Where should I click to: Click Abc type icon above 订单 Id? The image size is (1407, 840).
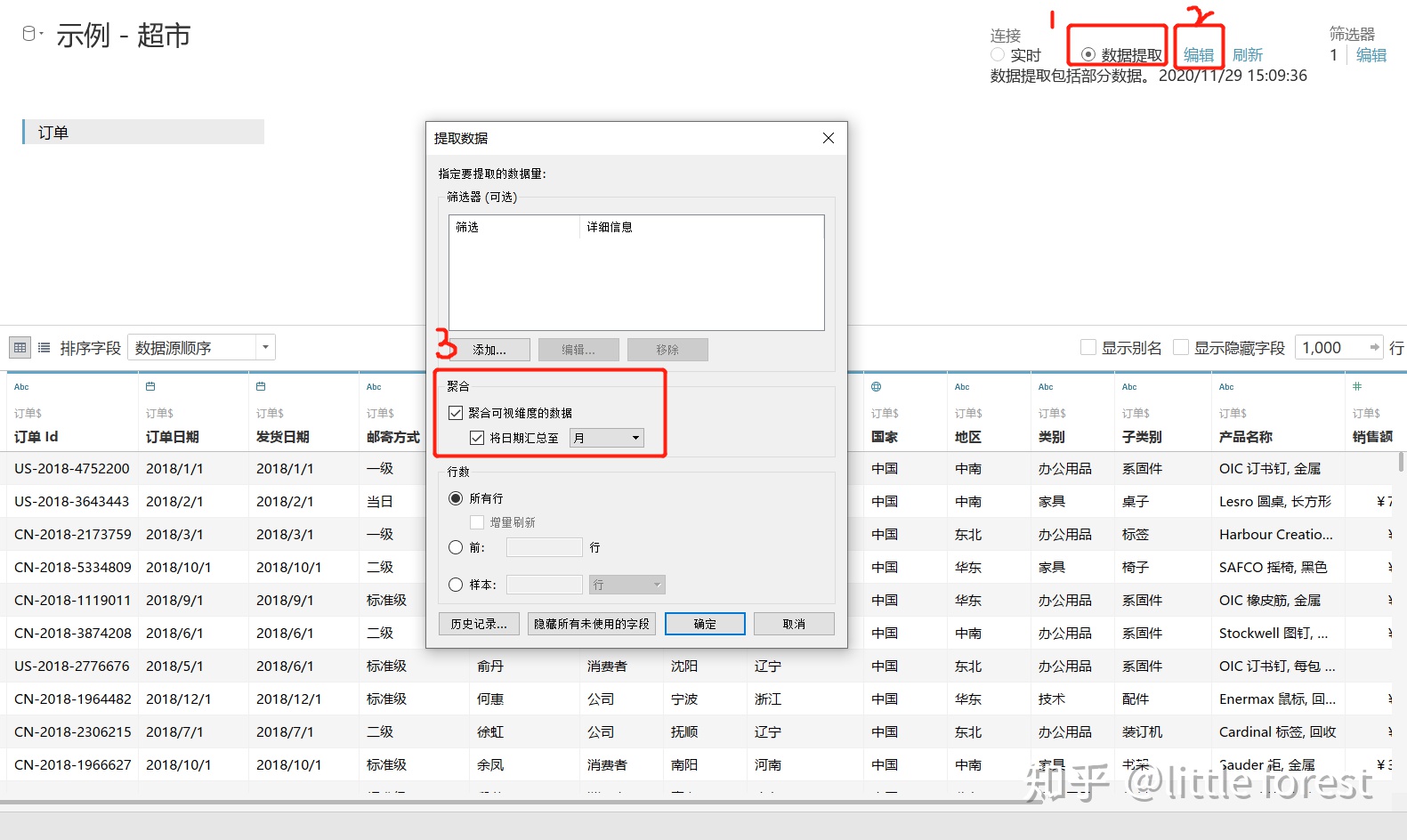(21, 387)
